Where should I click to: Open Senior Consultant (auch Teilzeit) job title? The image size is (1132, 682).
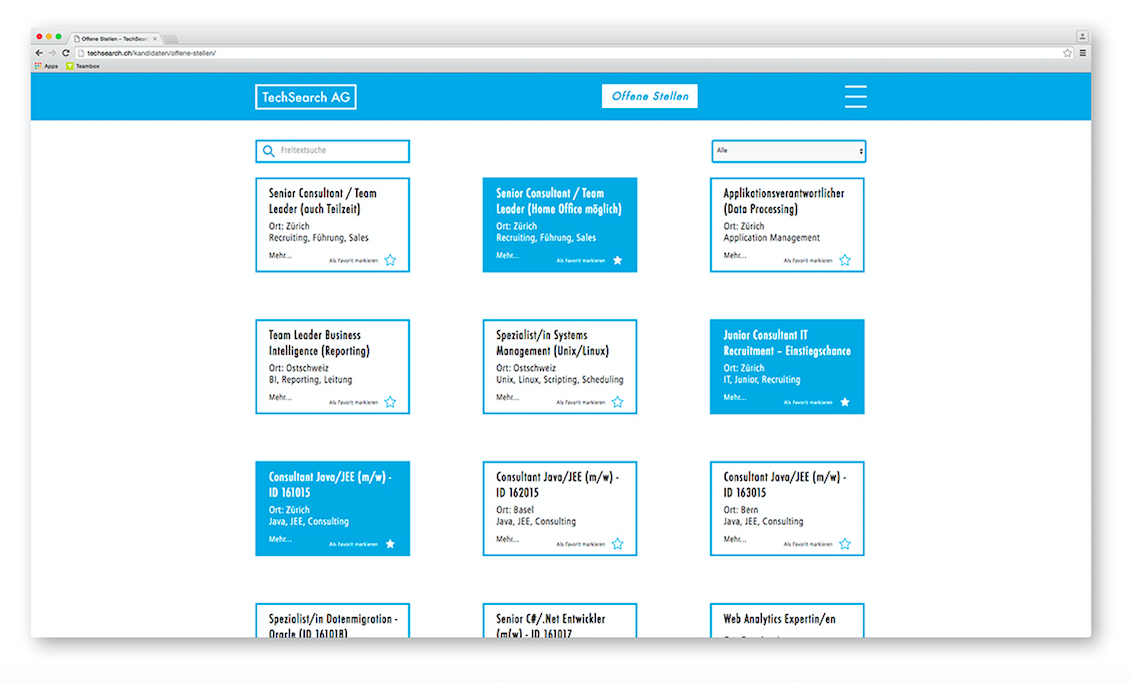click(323, 201)
